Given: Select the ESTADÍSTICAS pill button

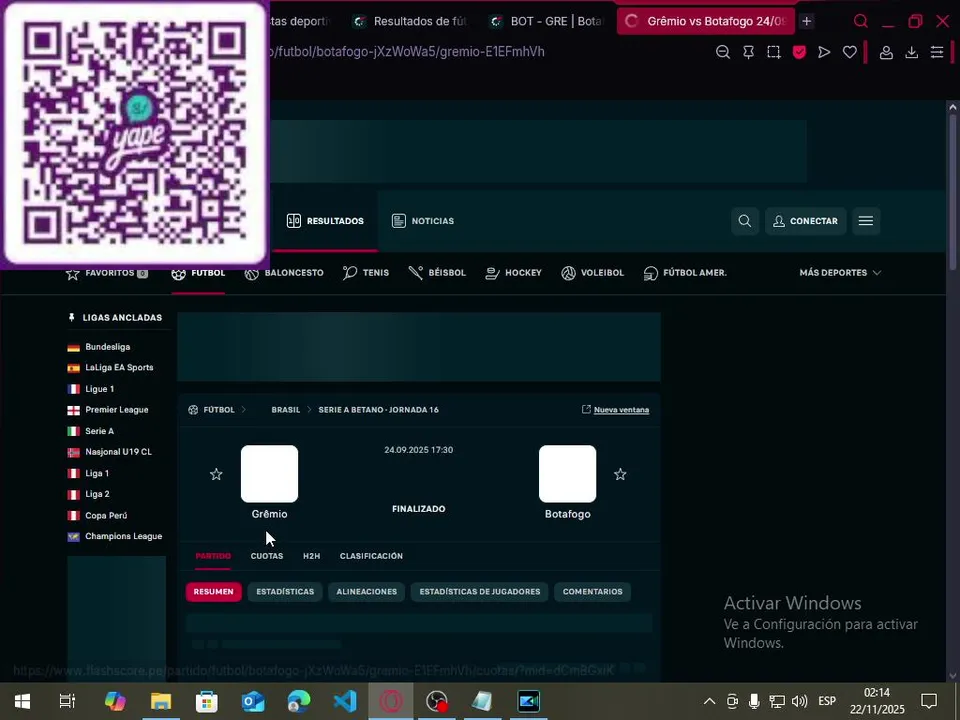Looking at the screenshot, I should pos(285,592).
